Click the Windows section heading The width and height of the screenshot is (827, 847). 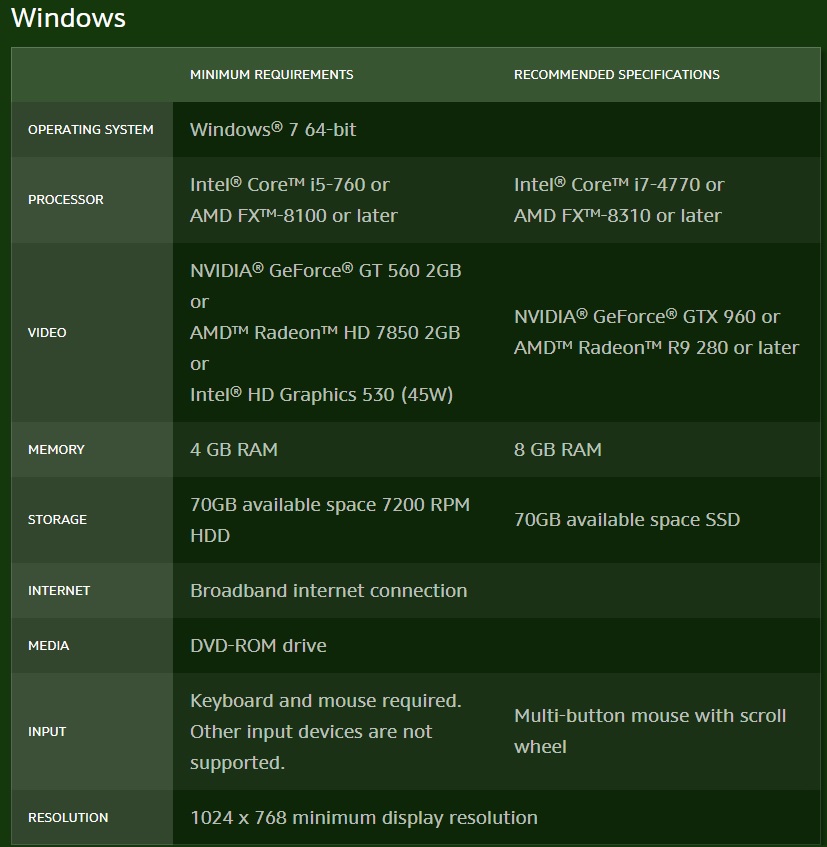coord(68,18)
